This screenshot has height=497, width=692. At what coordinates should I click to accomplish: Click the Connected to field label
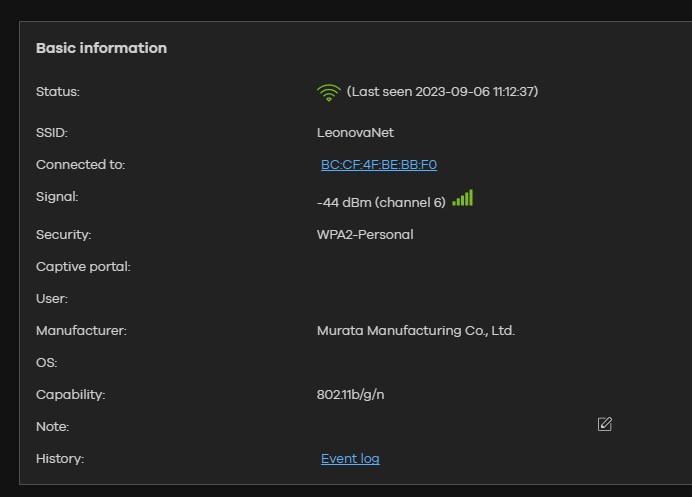tap(80, 165)
